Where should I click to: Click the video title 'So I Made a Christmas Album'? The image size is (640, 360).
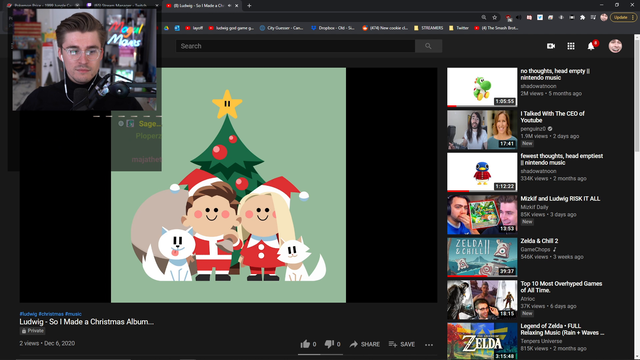[87, 322]
